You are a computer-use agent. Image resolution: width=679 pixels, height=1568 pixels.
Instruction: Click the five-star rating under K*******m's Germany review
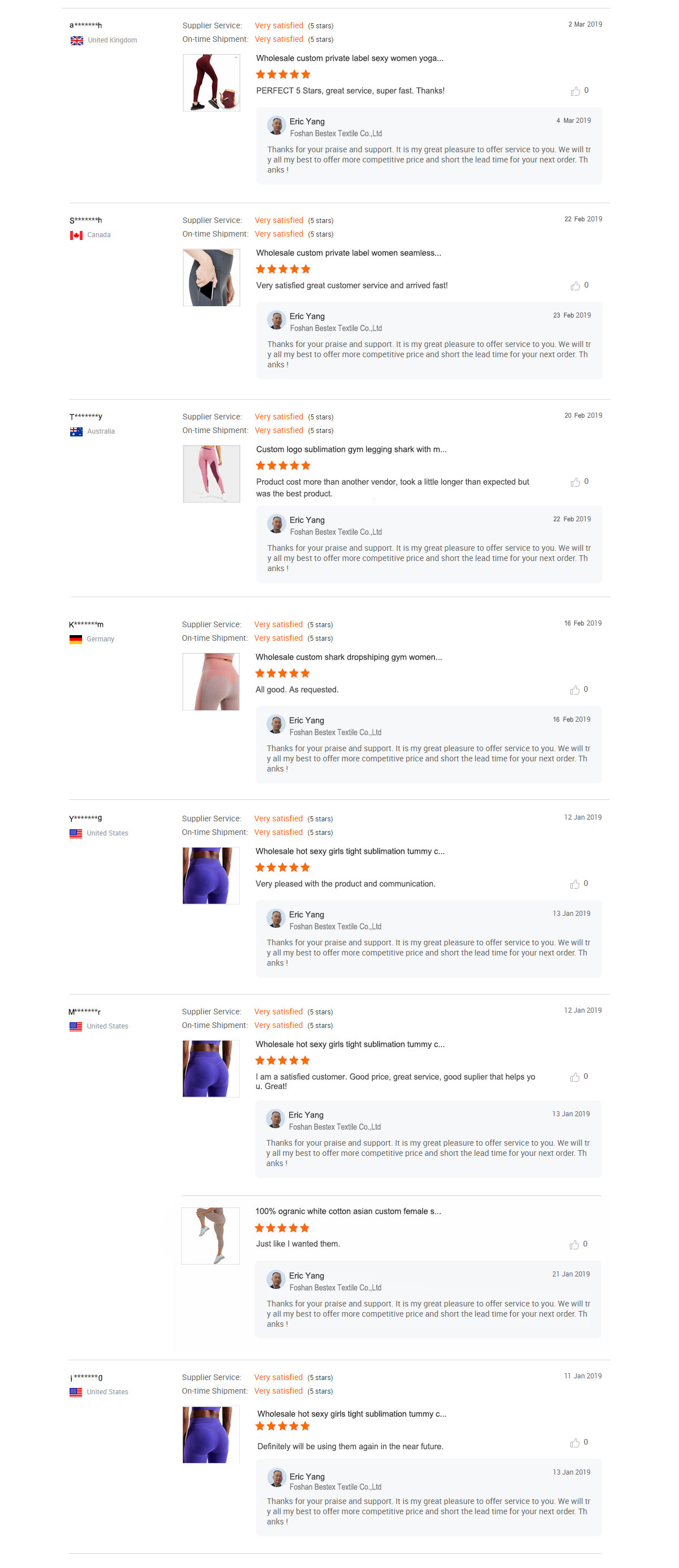click(282, 674)
